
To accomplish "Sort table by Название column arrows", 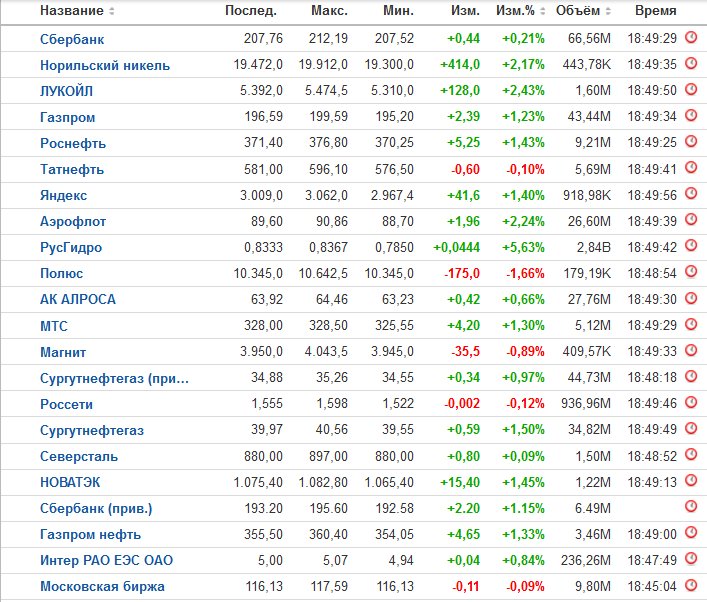I will pyautogui.click(x=112, y=11).
